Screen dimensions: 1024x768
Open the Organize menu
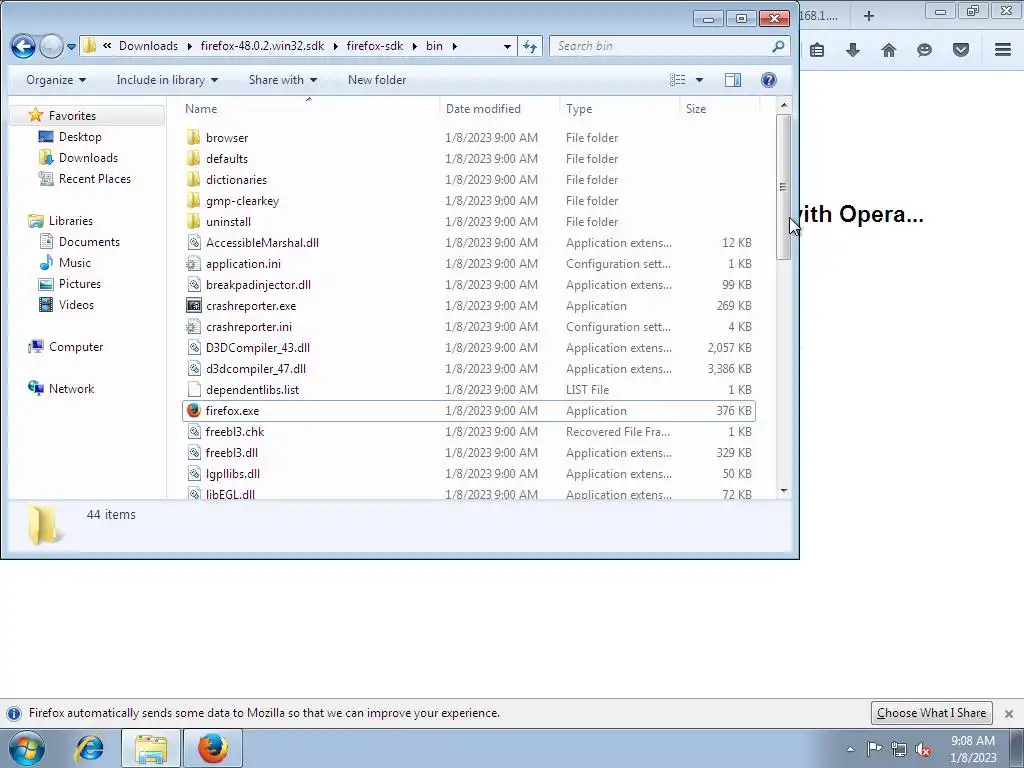(56, 80)
